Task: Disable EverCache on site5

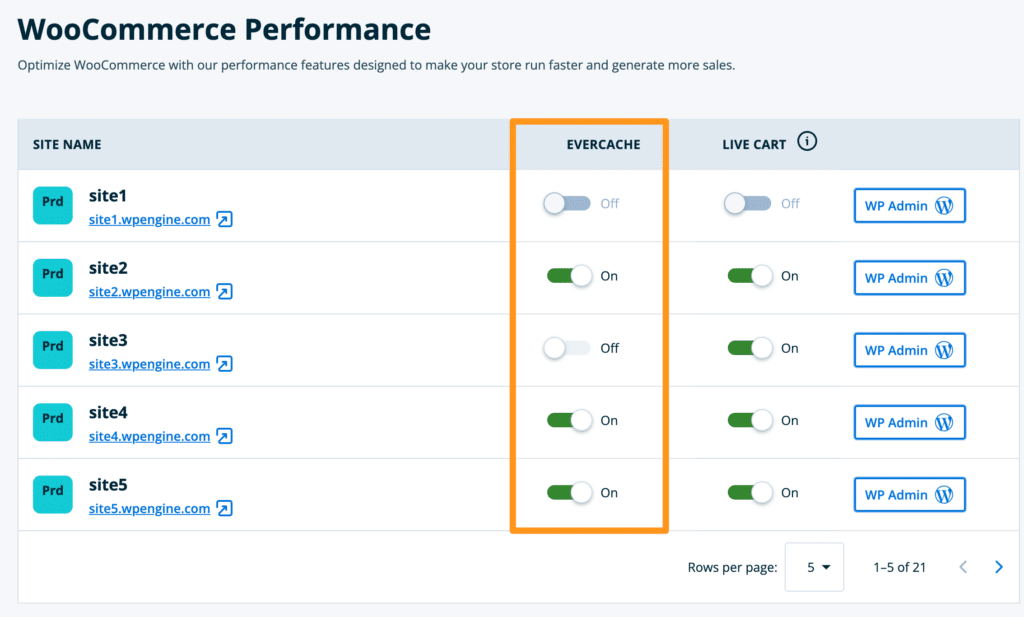Action: click(569, 493)
